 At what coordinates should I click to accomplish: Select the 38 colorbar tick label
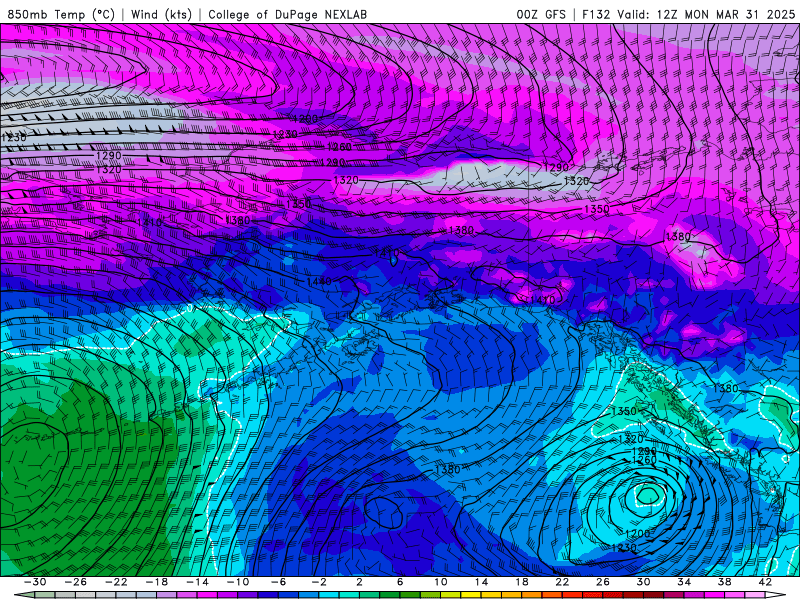pyautogui.click(x=724, y=582)
